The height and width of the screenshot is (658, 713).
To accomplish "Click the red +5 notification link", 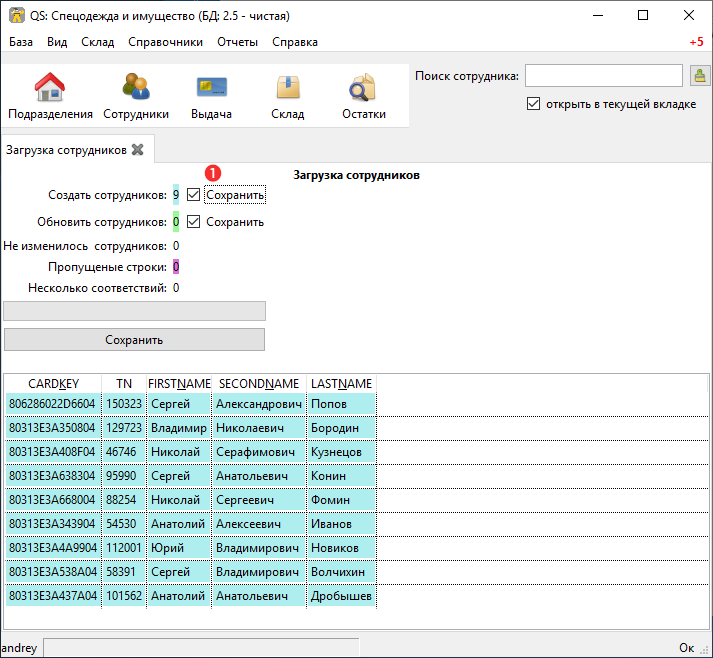I will click(x=697, y=42).
